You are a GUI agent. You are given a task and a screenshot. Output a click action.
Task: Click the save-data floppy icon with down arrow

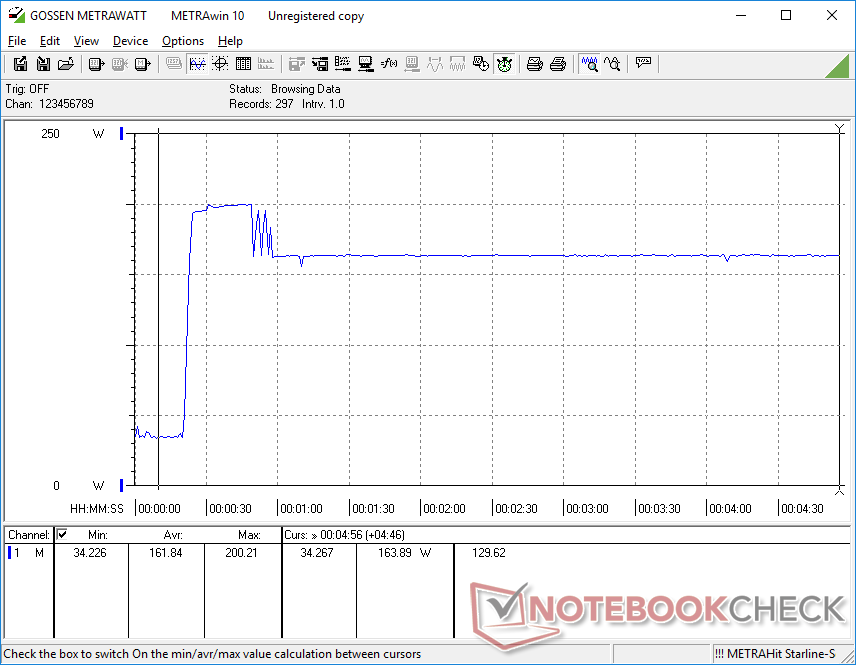click(43, 64)
